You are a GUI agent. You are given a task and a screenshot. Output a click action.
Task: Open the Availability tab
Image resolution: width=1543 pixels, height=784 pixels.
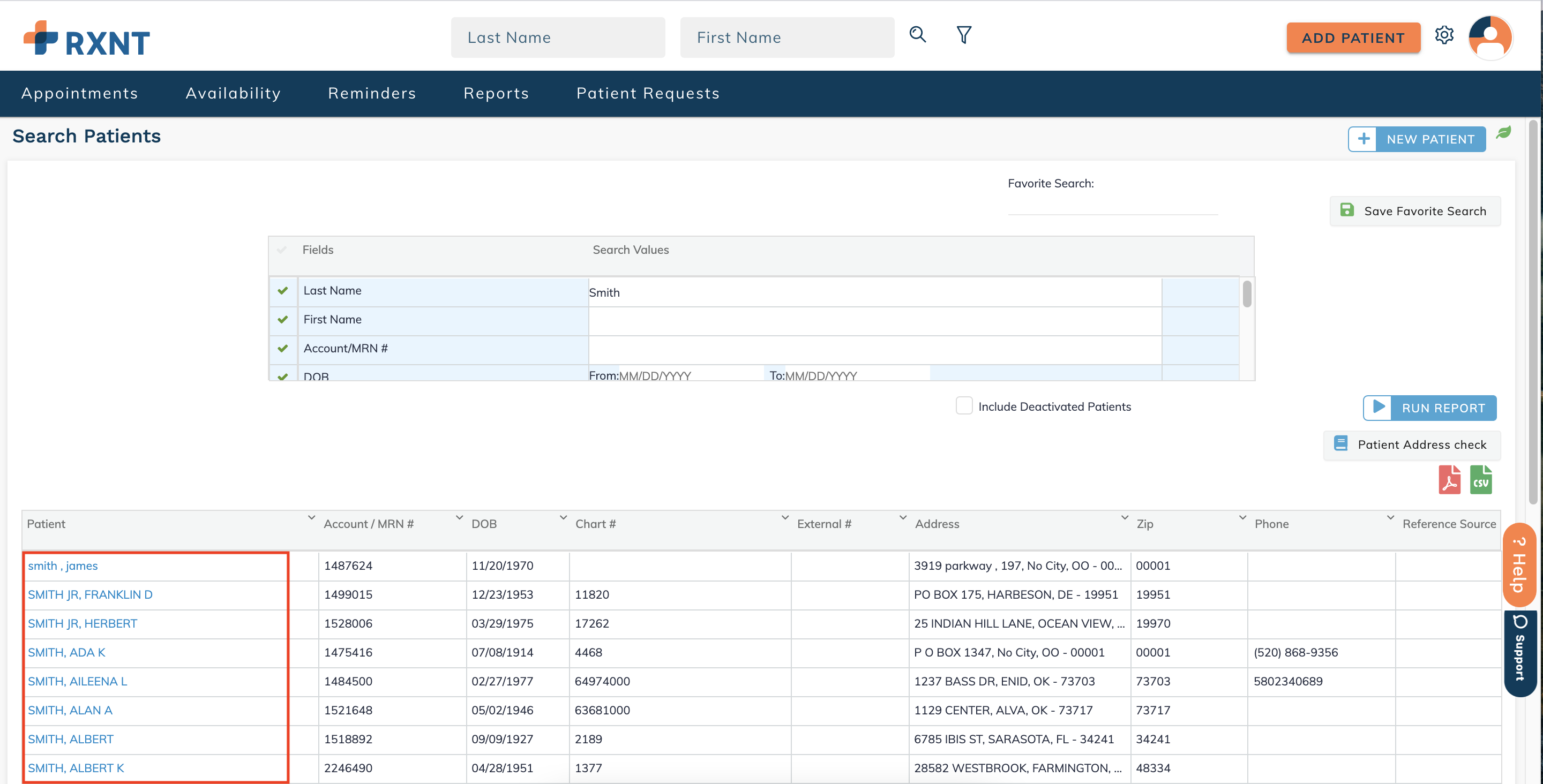(233, 93)
